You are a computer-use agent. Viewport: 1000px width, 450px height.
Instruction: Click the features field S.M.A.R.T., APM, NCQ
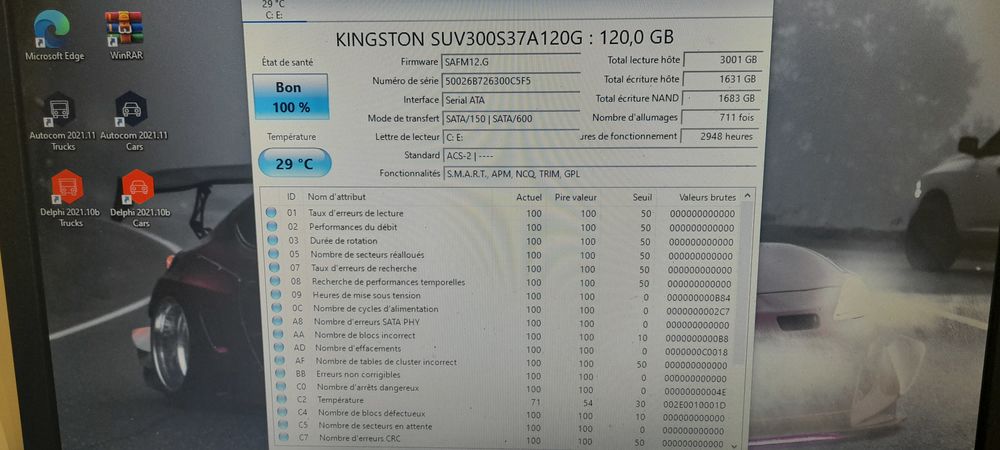(x=600, y=173)
